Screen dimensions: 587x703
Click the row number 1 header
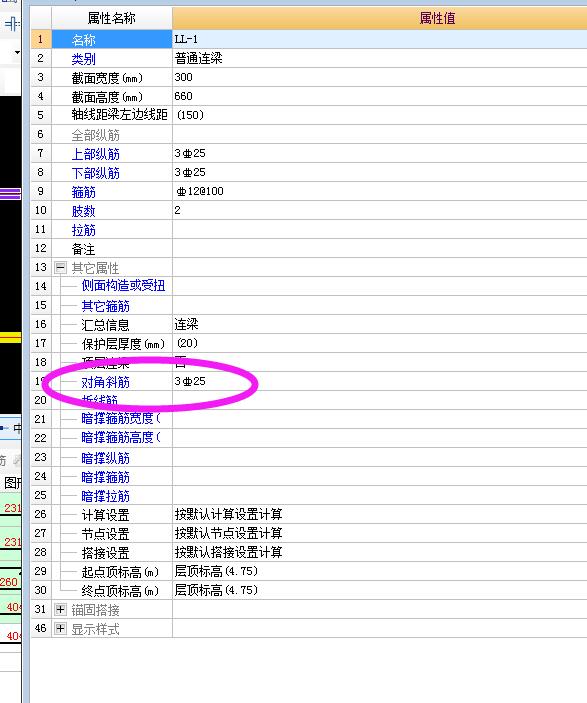41,39
